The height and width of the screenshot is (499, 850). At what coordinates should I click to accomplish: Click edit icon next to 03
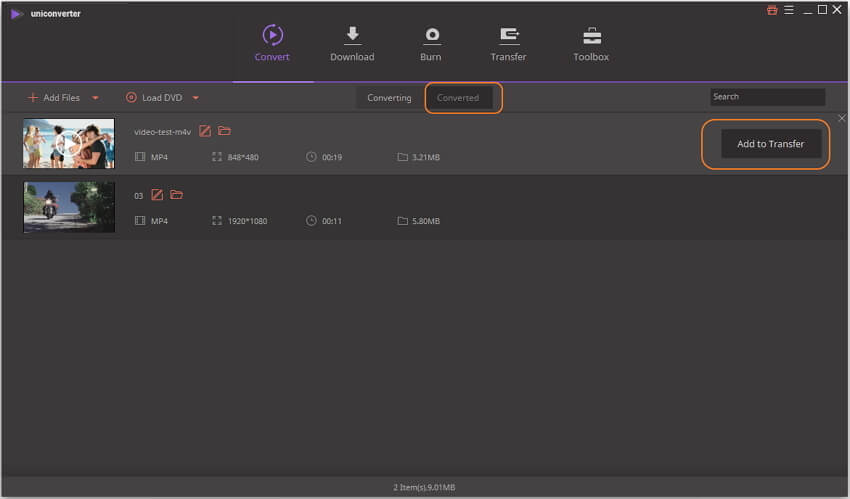(157, 195)
